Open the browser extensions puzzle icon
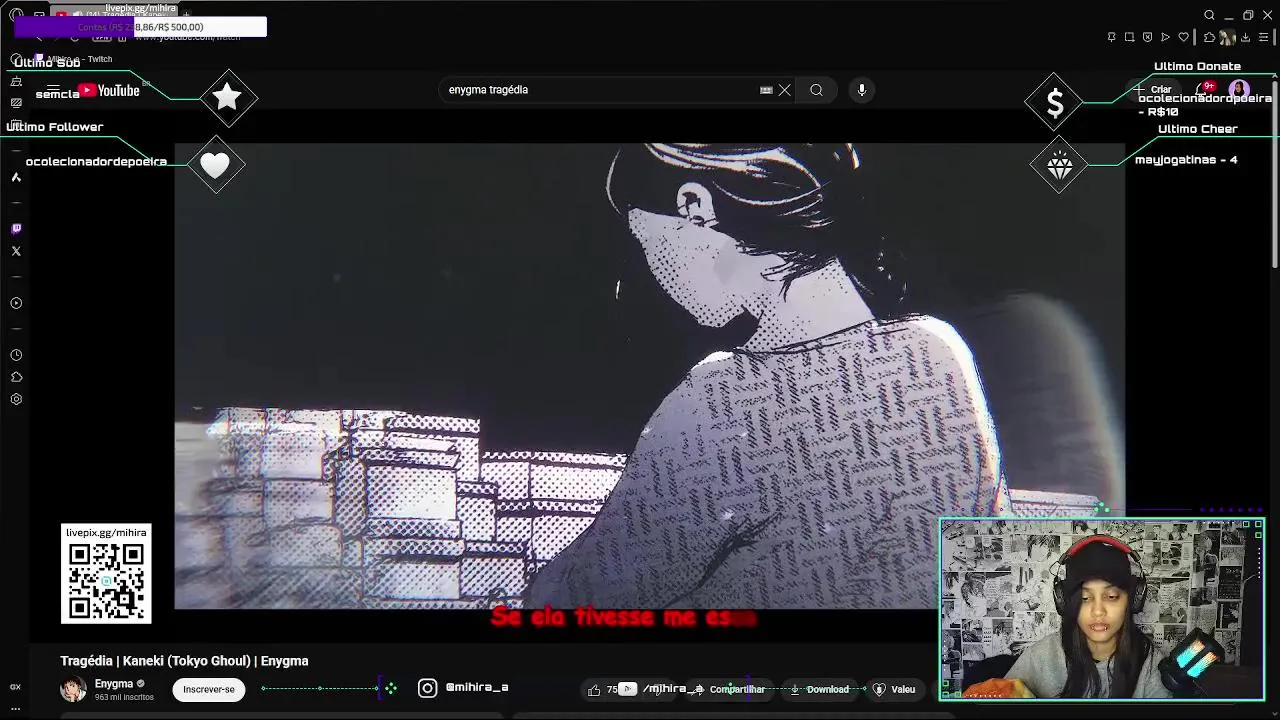The image size is (1280, 720). [x=1209, y=37]
